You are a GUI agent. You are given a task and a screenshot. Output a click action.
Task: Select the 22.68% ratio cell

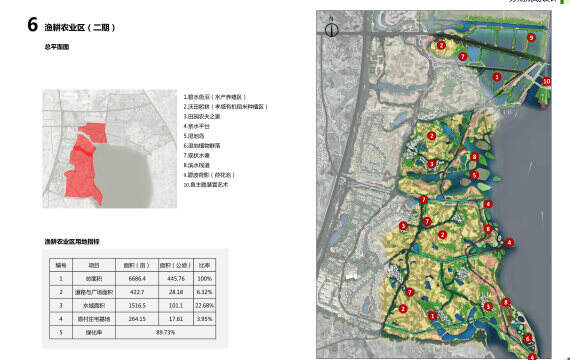pos(205,305)
